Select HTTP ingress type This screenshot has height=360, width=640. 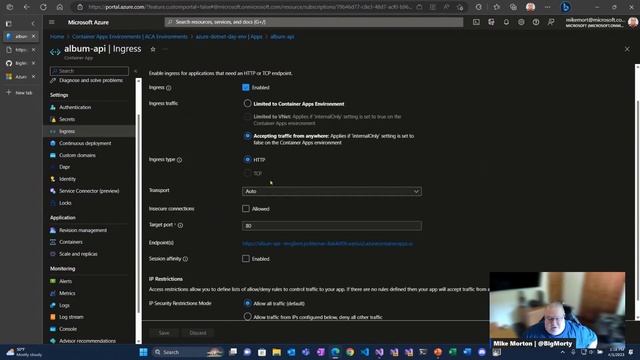pyautogui.click(x=247, y=160)
